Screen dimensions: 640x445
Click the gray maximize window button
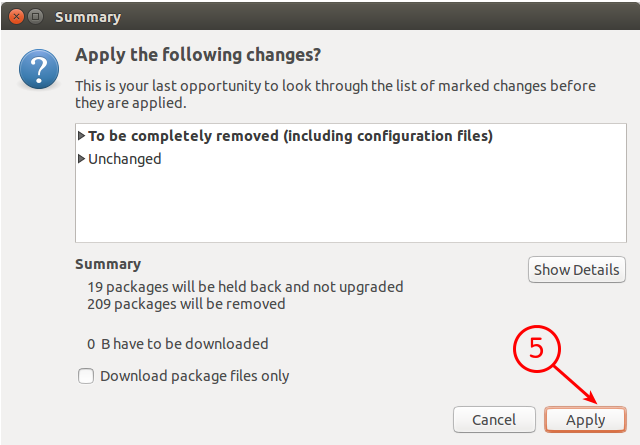pos(36,17)
